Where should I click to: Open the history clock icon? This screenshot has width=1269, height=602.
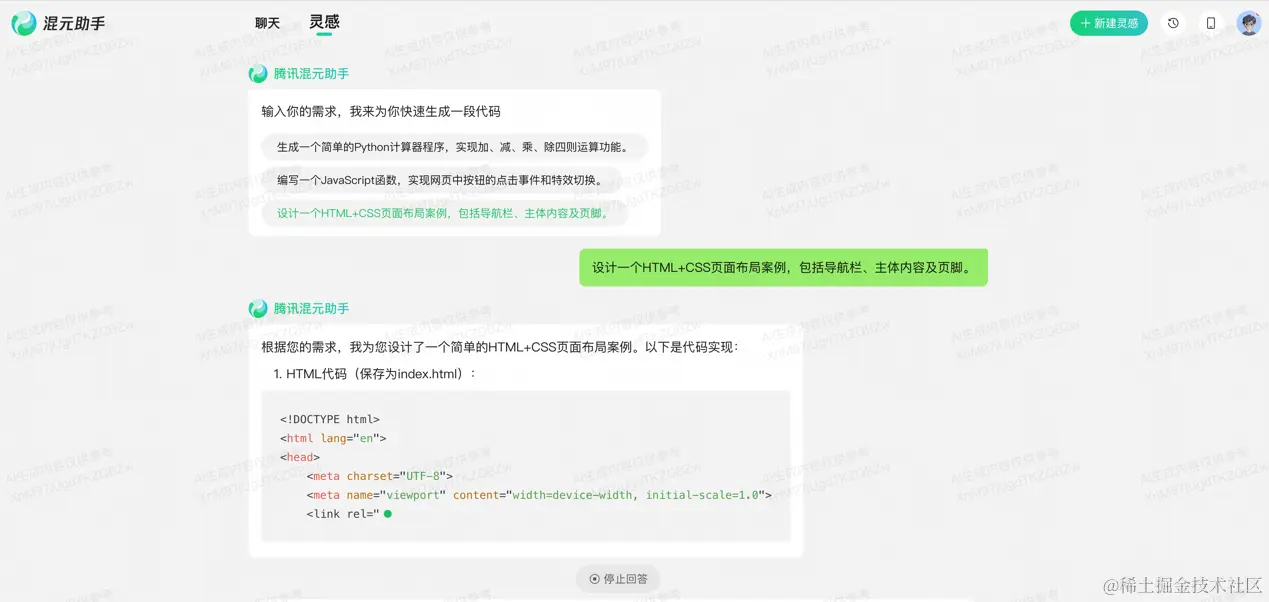point(1173,23)
